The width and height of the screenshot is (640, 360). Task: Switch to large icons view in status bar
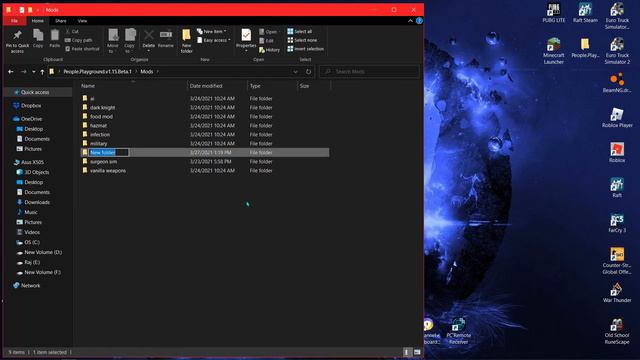coord(417,352)
